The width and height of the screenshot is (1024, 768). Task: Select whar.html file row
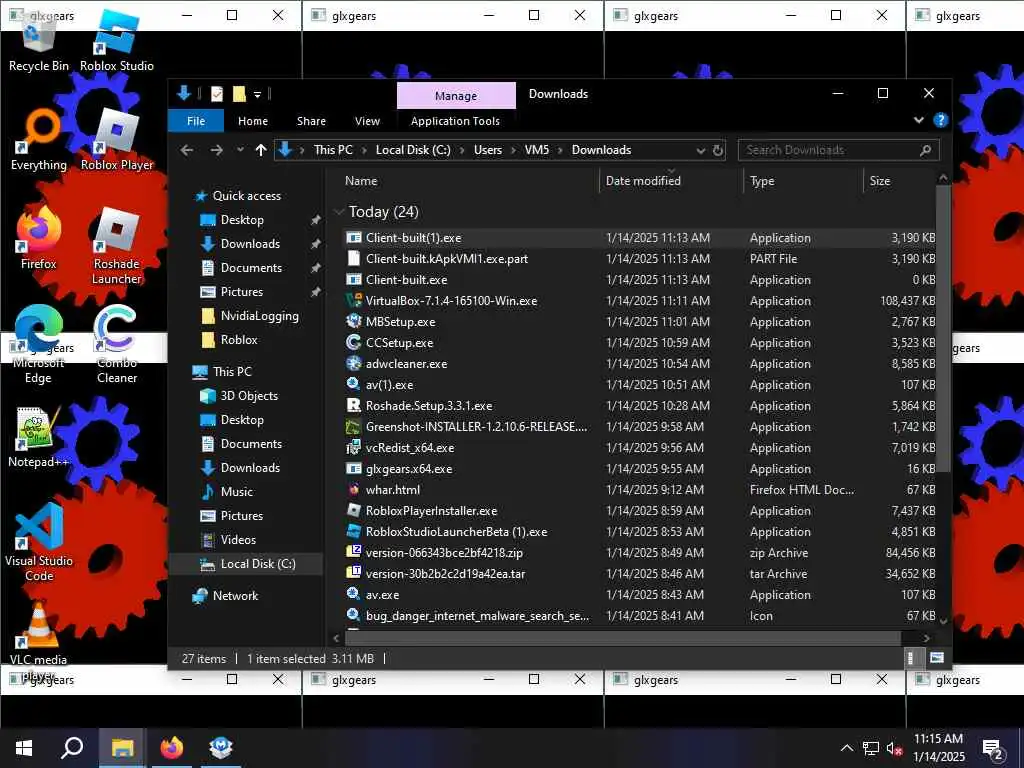(640, 490)
